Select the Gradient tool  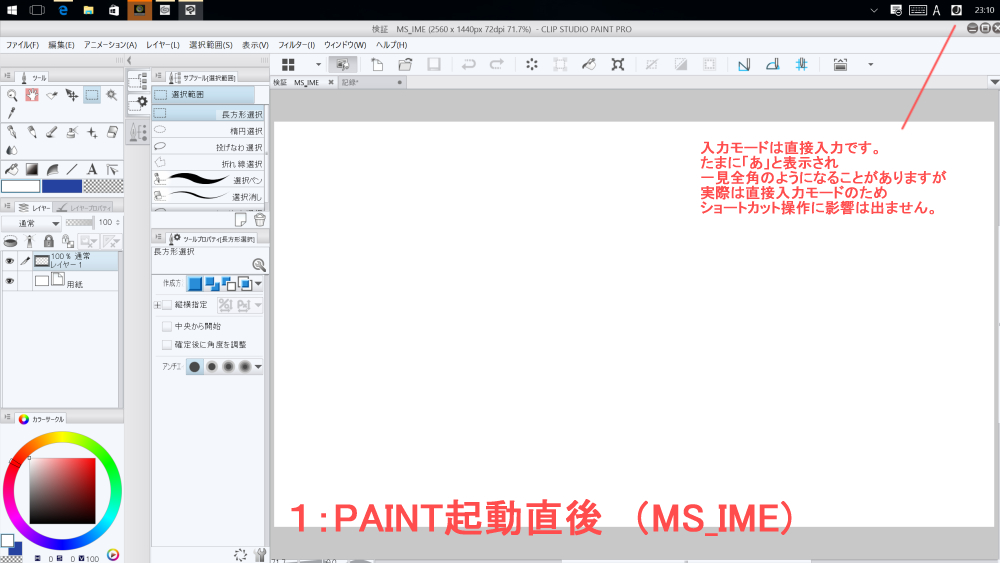pos(32,169)
